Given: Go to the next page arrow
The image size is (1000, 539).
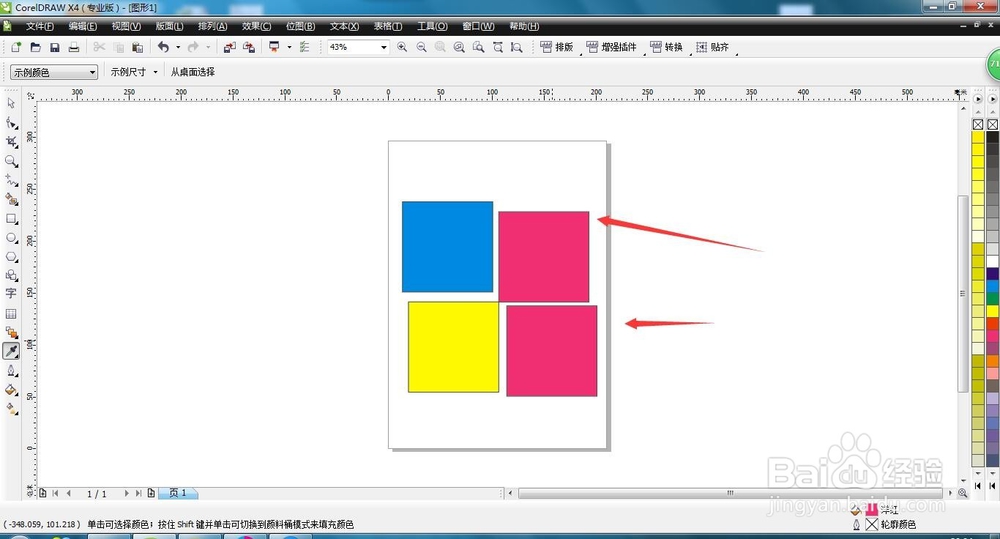Looking at the screenshot, I should click(126, 493).
